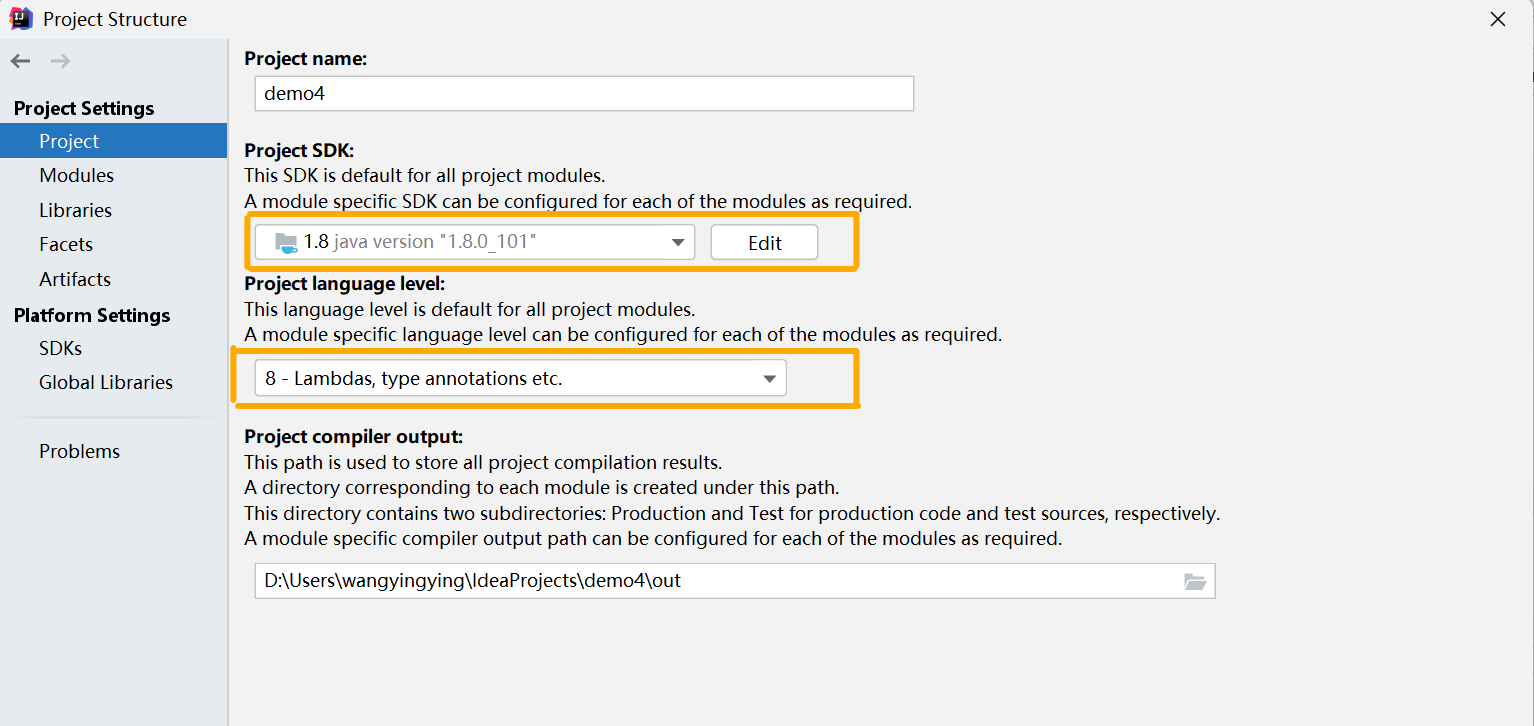This screenshot has width=1534, height=726.
Task: Click the IntelliJ IDEA logo in title bar
Action: [x=21, y=19]
